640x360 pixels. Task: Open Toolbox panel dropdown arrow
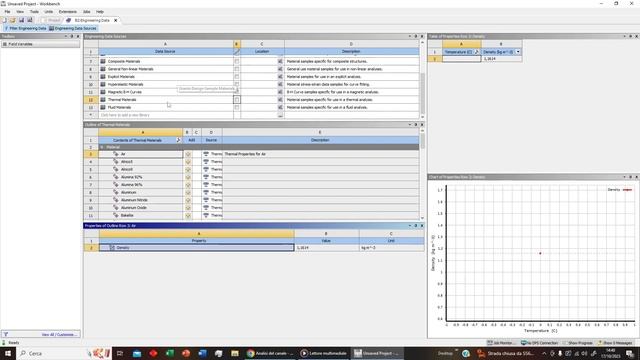pyautogui.click(x=66, y=36)
